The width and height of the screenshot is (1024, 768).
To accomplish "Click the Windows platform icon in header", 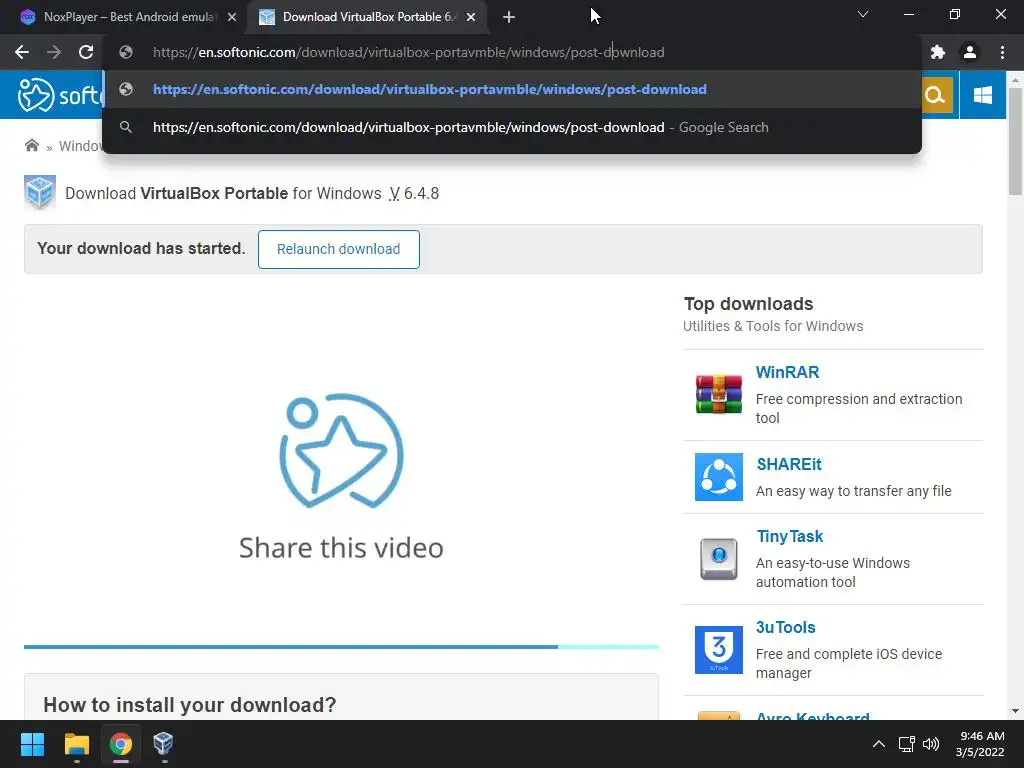I will coord(982,95).
